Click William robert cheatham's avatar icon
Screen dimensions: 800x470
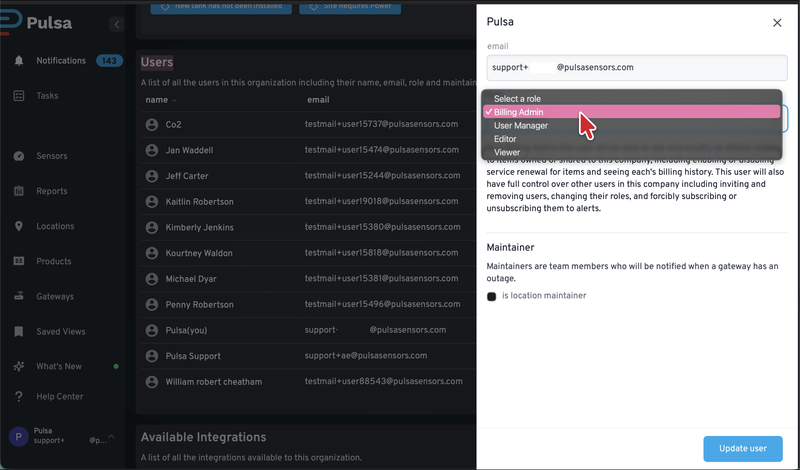click(152, 382)
